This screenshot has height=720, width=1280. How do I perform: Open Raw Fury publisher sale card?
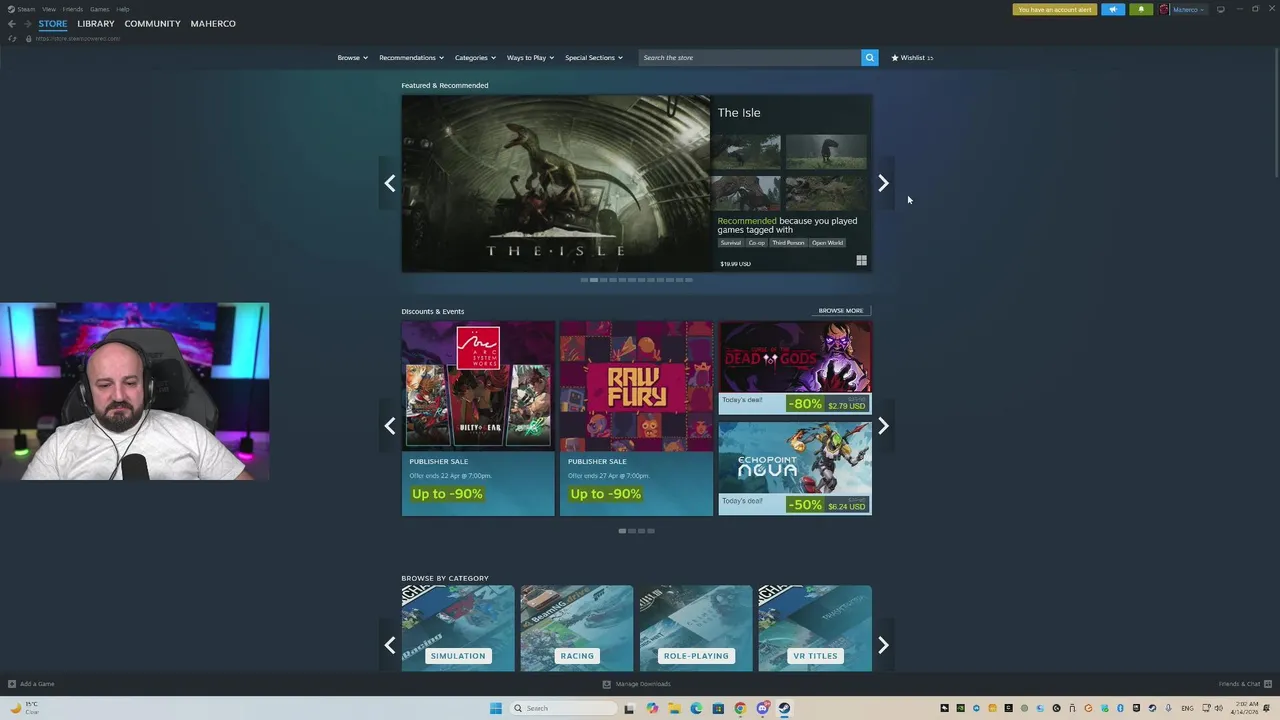(x=636, y=418)
